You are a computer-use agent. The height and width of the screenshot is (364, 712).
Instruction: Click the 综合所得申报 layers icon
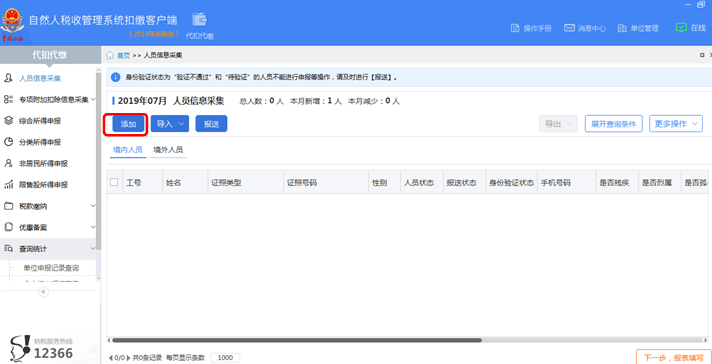pyautogui.click(x=8, y=121)
